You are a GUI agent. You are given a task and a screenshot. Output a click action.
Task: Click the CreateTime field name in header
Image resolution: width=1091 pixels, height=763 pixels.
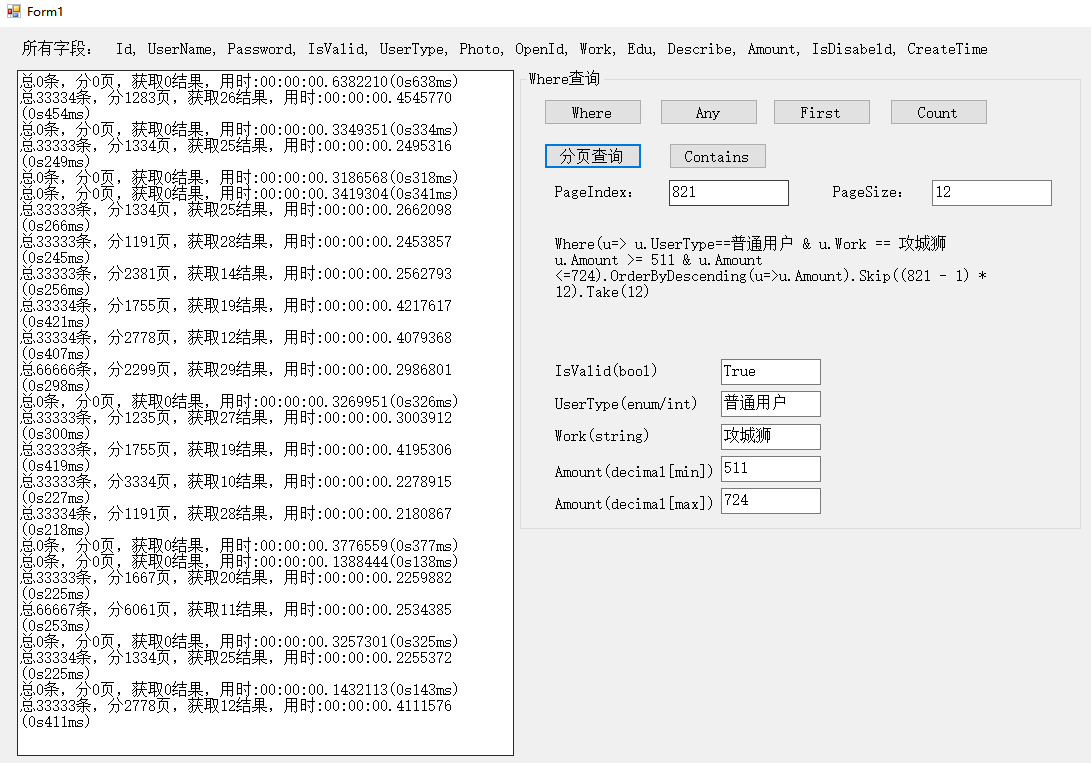click(947, 49)
